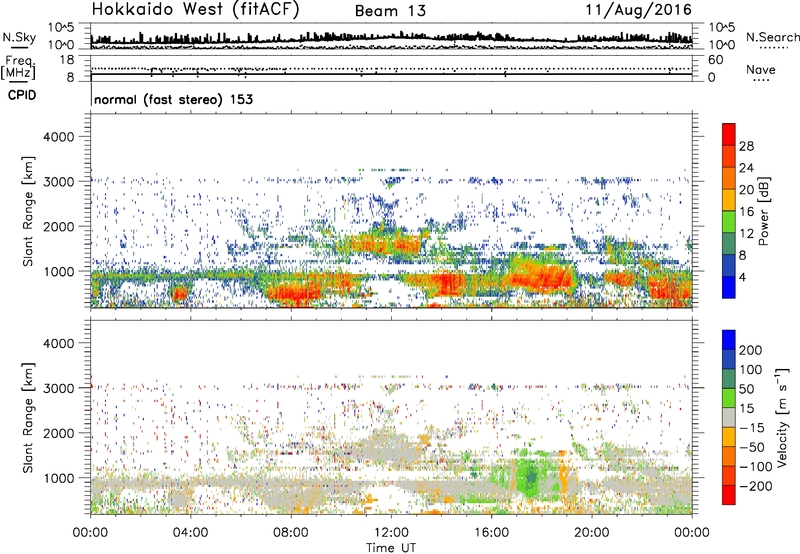Viewport: 800px width, 554px height.
Task: Click the "4000" tick on power panel
Action: point(58,137)
